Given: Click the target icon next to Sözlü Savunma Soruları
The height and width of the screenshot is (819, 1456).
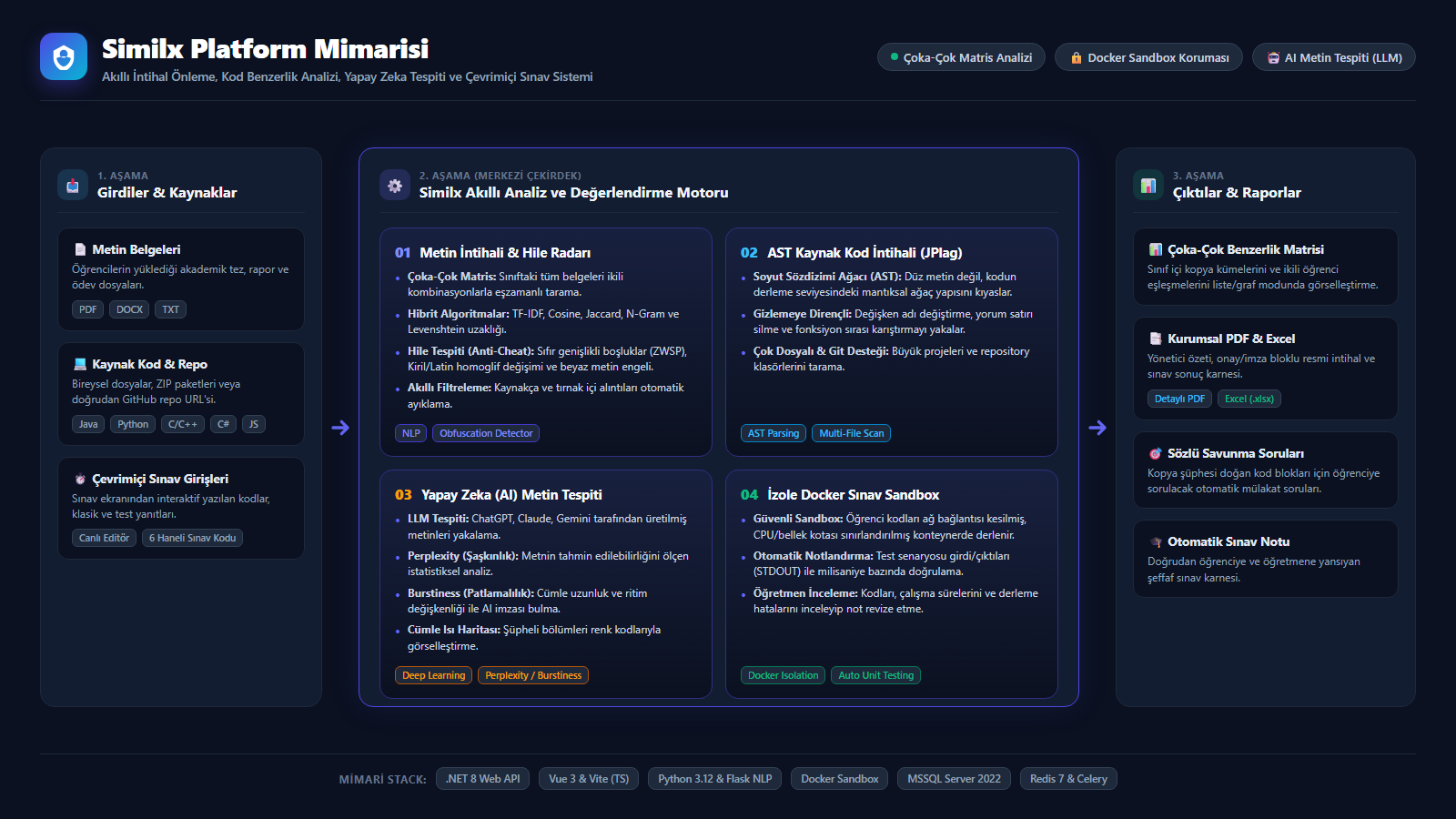Looking at the screenshot, I should pos(1156,453).
